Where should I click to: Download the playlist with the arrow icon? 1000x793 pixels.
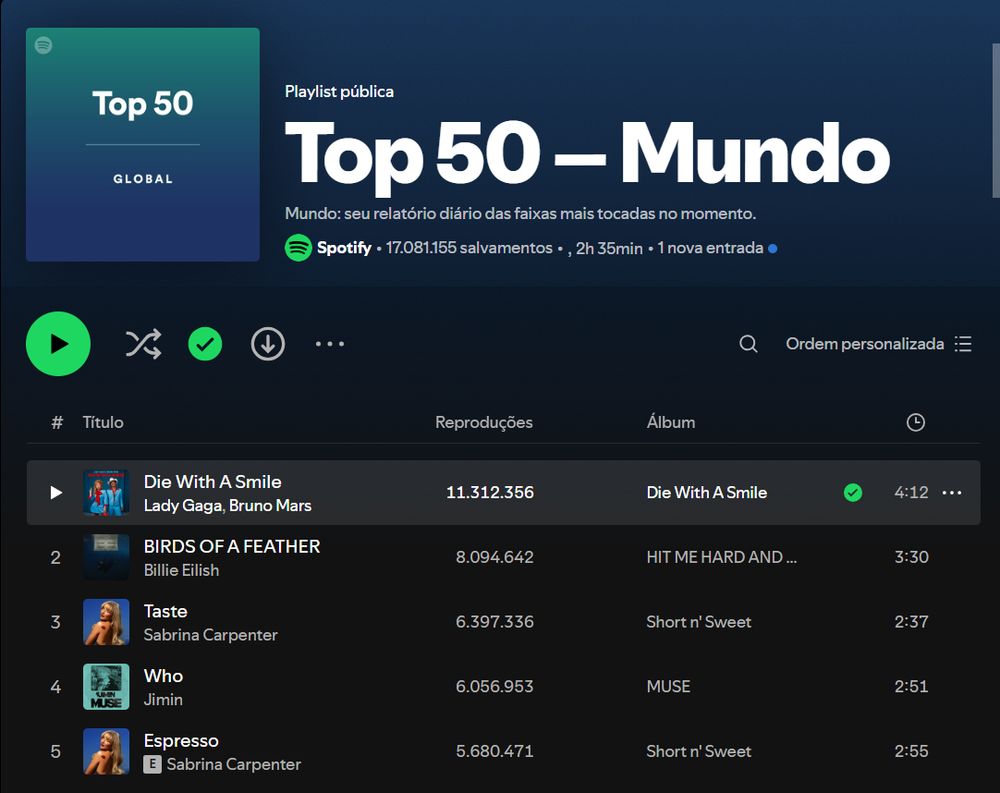coord(268,345)
